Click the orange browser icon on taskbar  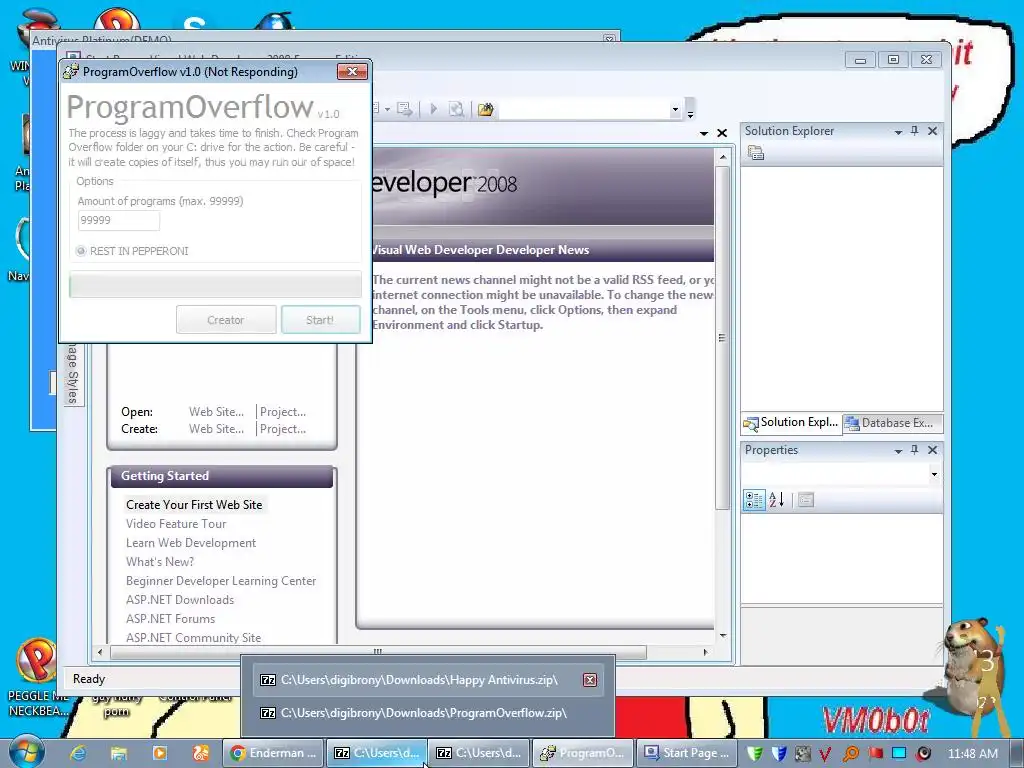tap(200, 753)
